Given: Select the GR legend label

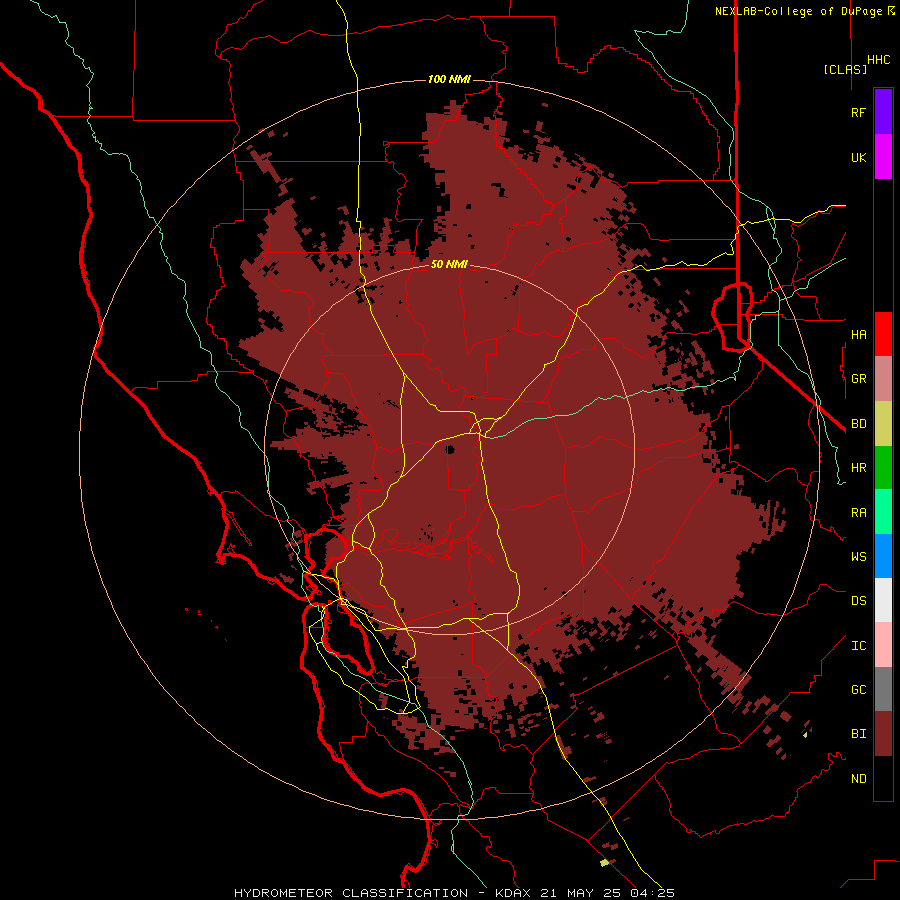Looking at the screenshot, I should (859, 379).
